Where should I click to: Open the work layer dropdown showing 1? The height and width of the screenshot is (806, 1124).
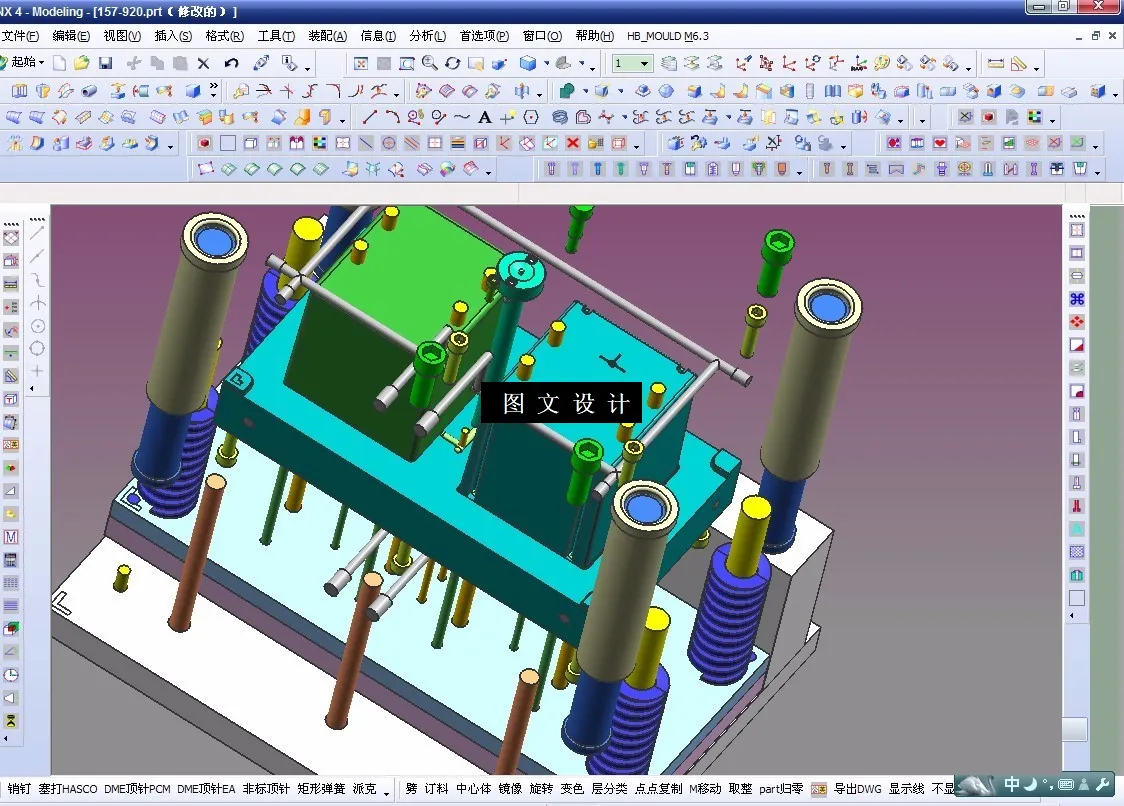click(x=643, y=62)
